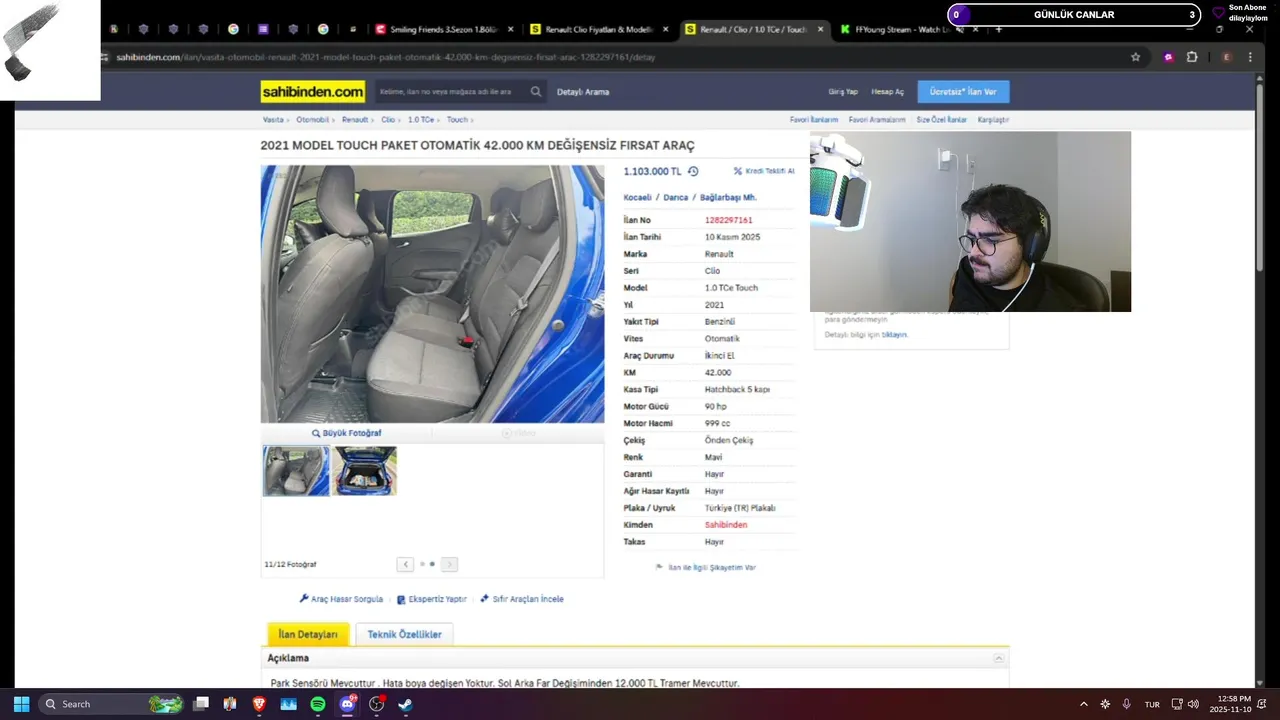Open the price history clock icon
This screenshot has height=720, width=1280.
(x=693, y=171)
